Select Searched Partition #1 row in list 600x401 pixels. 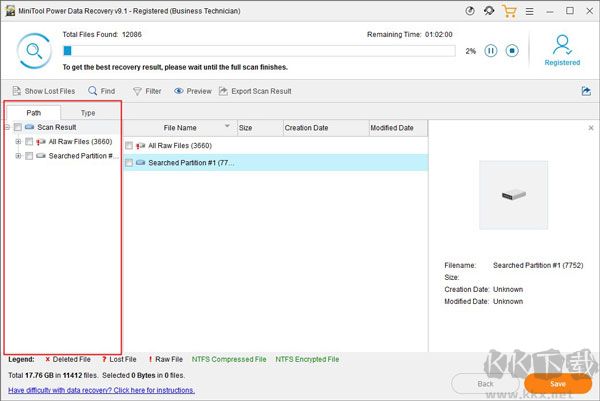tap(276, 163)
